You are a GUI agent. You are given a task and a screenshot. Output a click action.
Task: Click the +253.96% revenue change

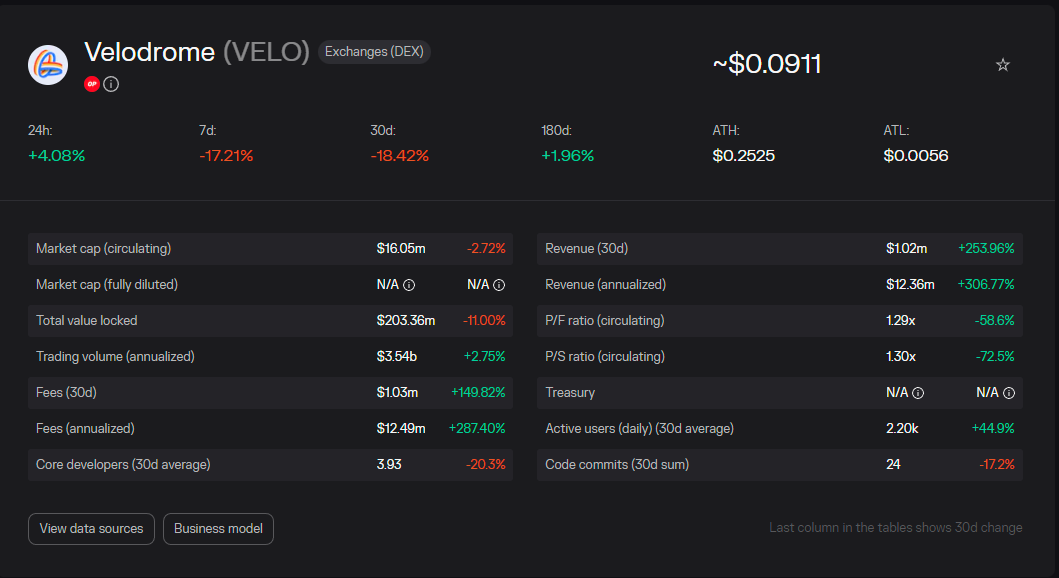pos(986,248)
